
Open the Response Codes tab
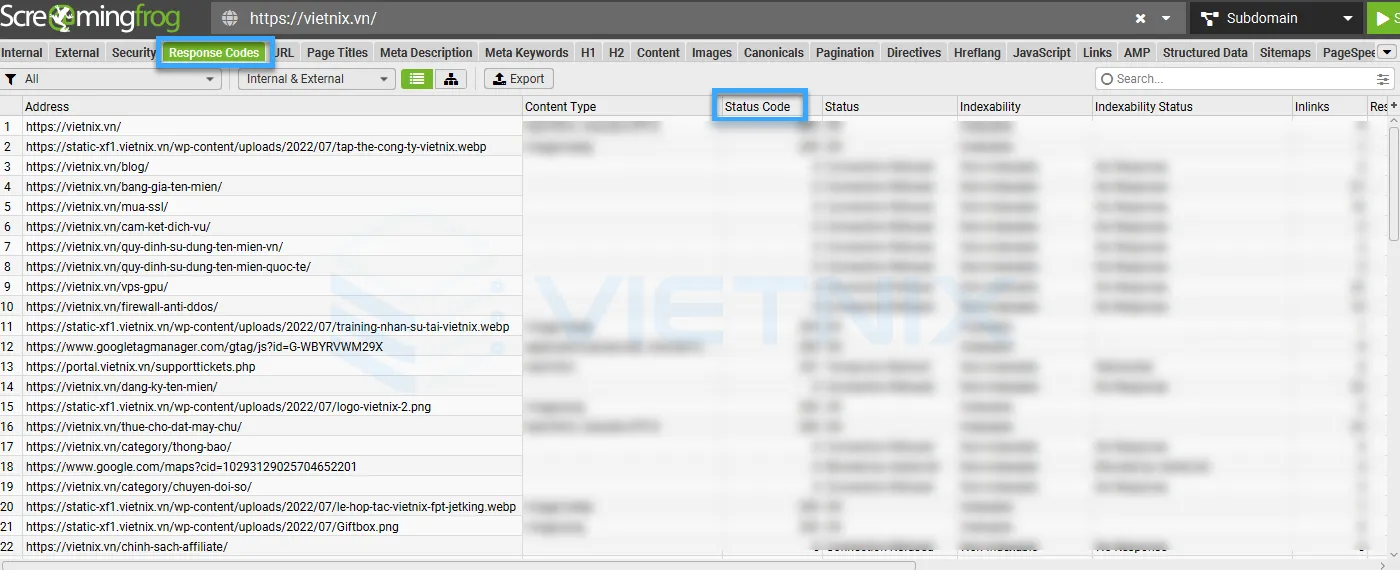point(214,53)
